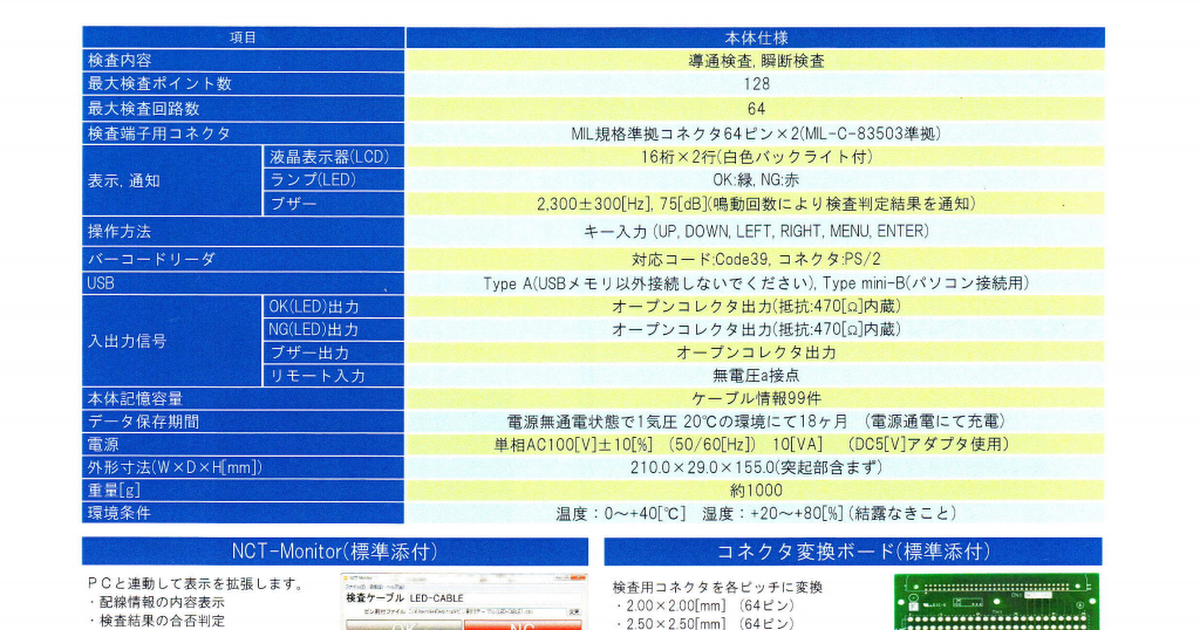Select the ランプ(LED) sub-label
Viewport: 1200px width, 630px height.
click(313, 180)
